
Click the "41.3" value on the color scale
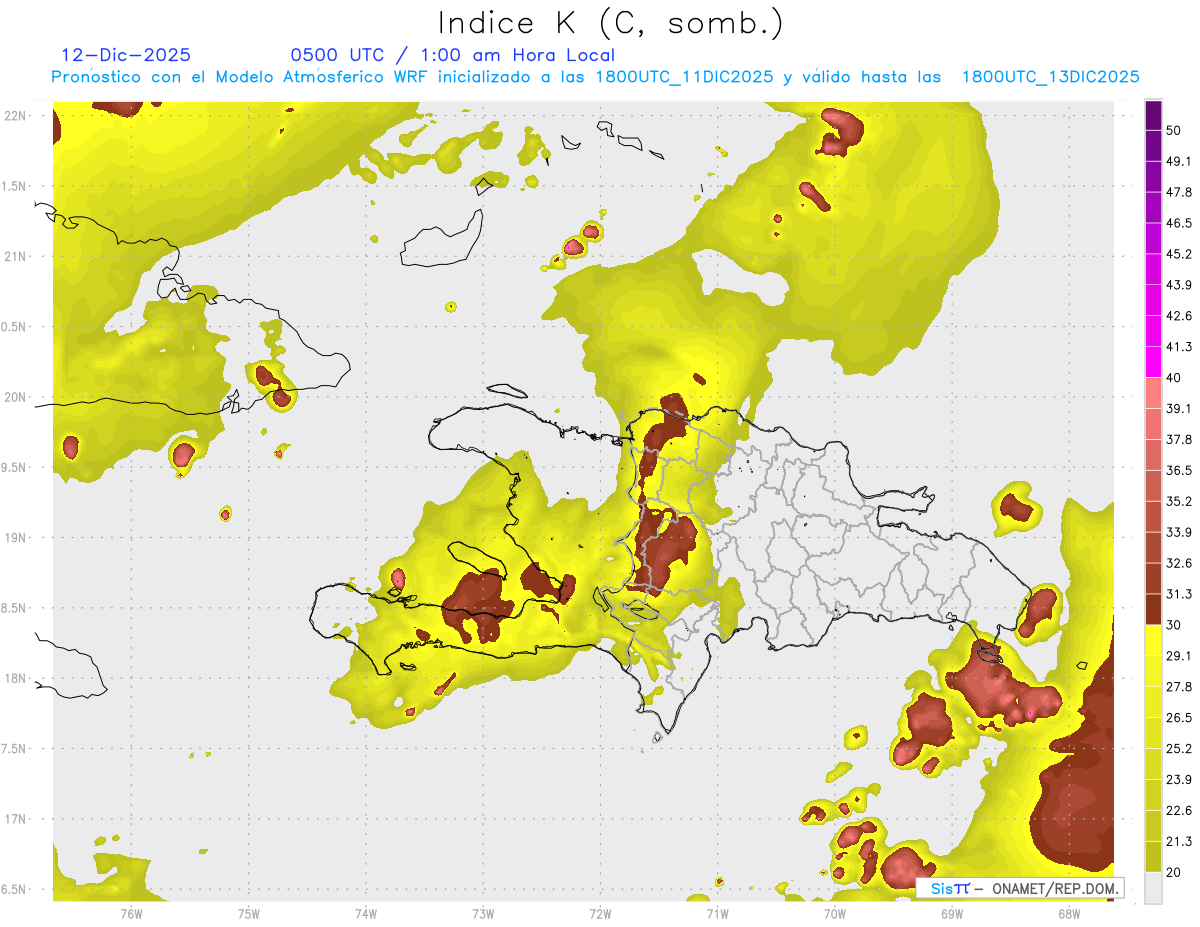[1180, 347]
